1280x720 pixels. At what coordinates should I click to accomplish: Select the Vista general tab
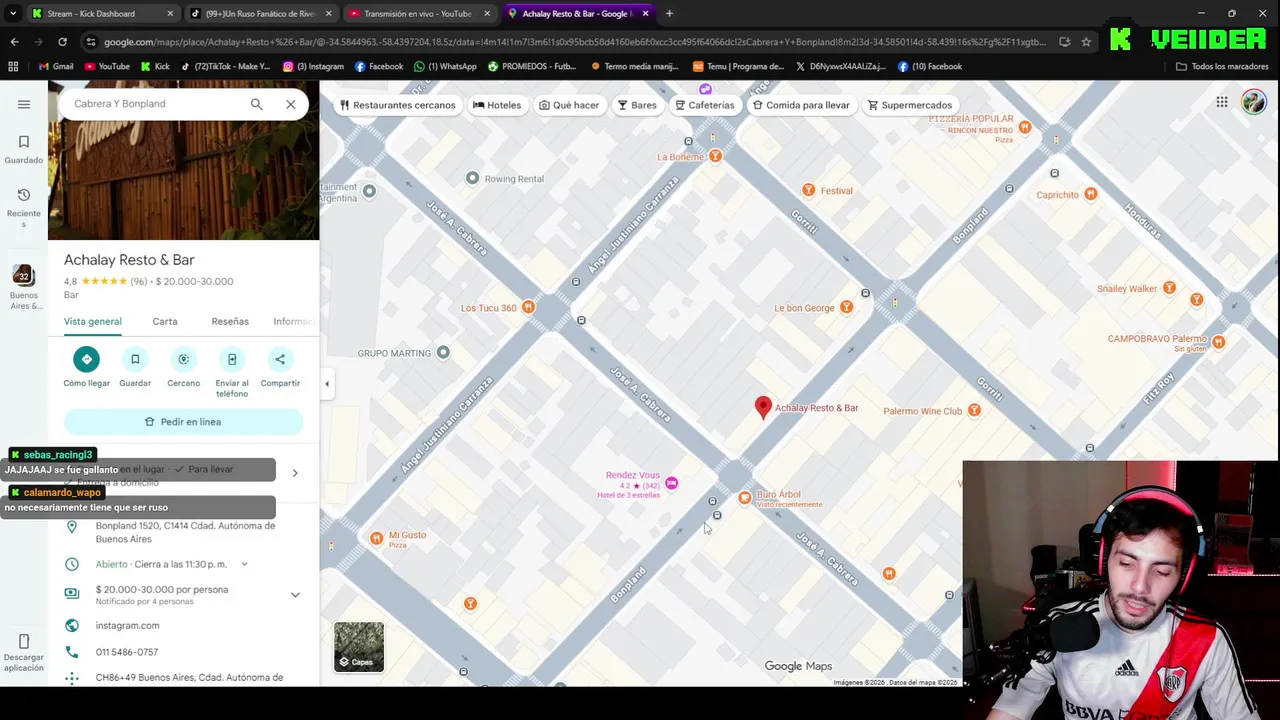(93, 321)
